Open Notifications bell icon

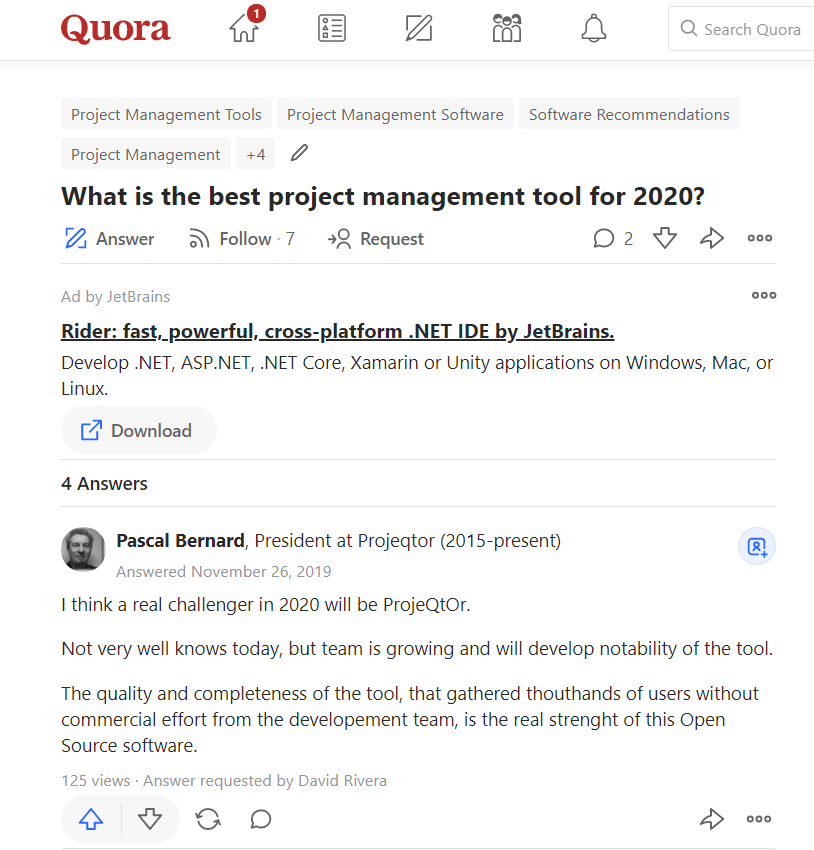pos(593,28)
